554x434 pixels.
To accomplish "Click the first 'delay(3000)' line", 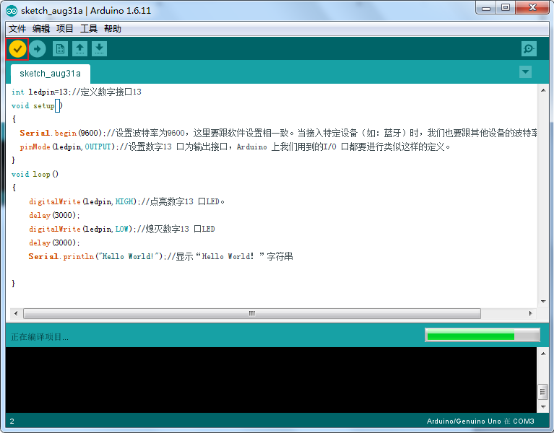I will [x=54, y=215].
